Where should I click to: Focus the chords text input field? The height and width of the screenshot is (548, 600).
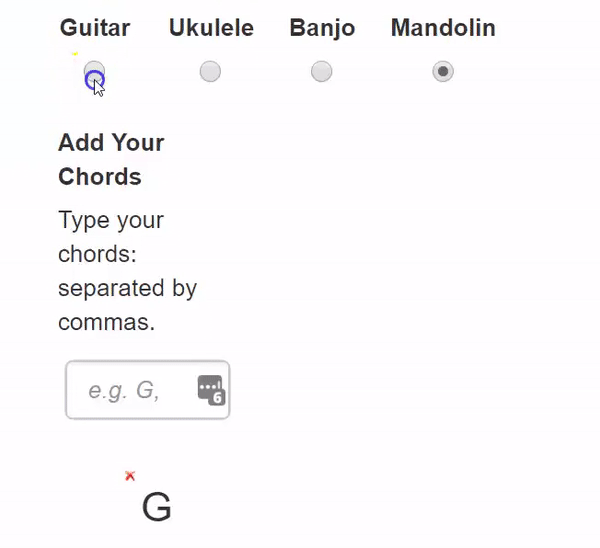(x=147, y=390)
